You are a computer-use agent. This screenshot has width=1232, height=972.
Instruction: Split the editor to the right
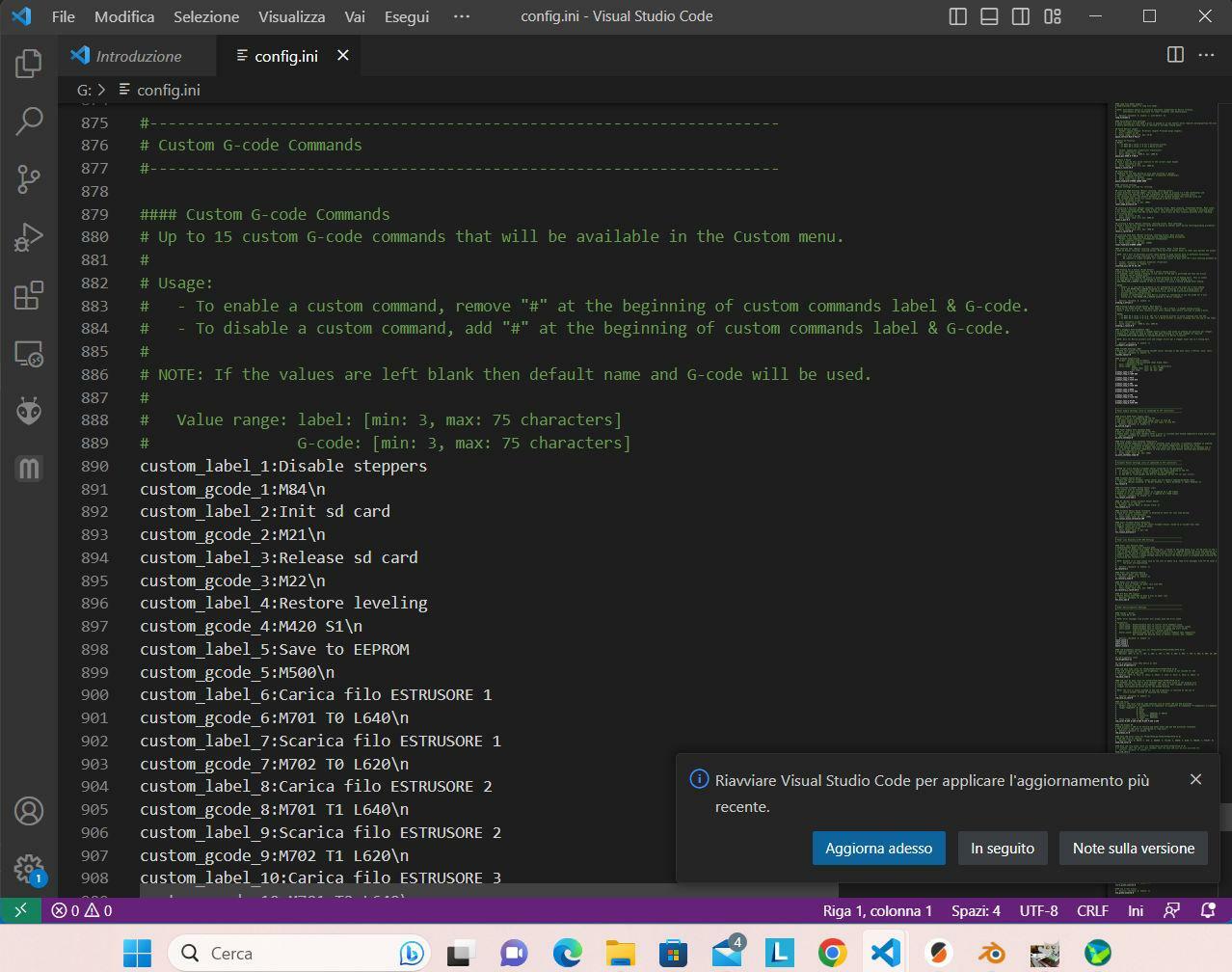[x=1175, y=55]
